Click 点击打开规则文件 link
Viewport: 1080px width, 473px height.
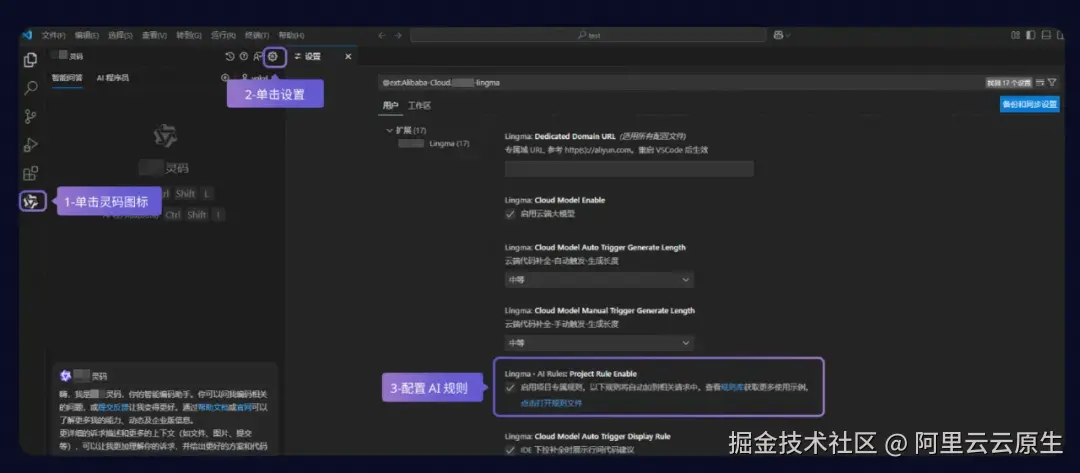pyautogui.click(x=551, y=403)
